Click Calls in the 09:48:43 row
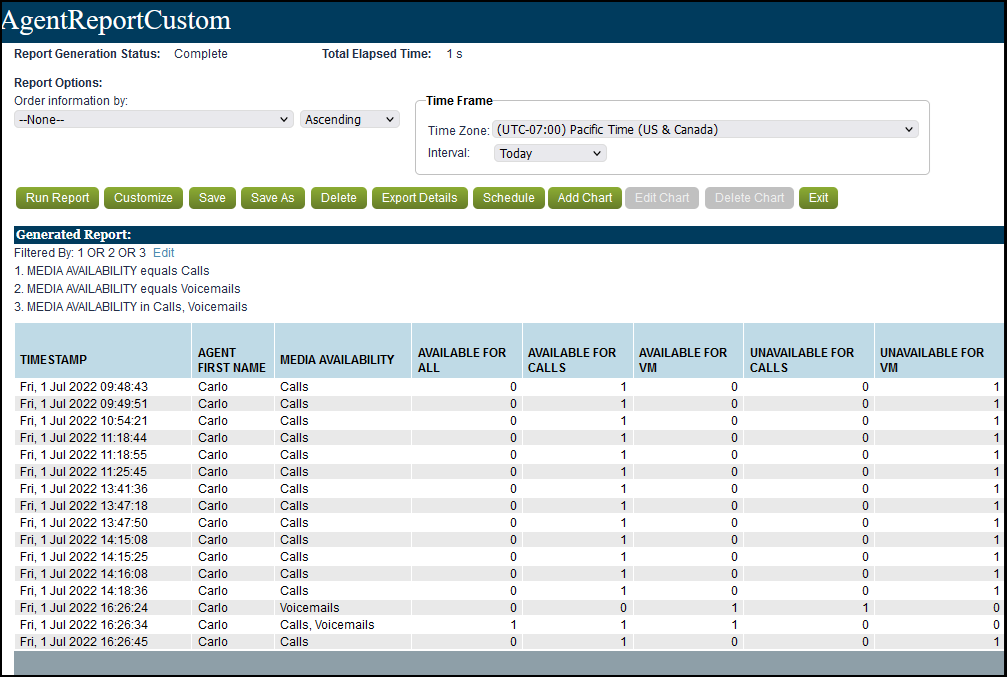 [x=294, y=387]
